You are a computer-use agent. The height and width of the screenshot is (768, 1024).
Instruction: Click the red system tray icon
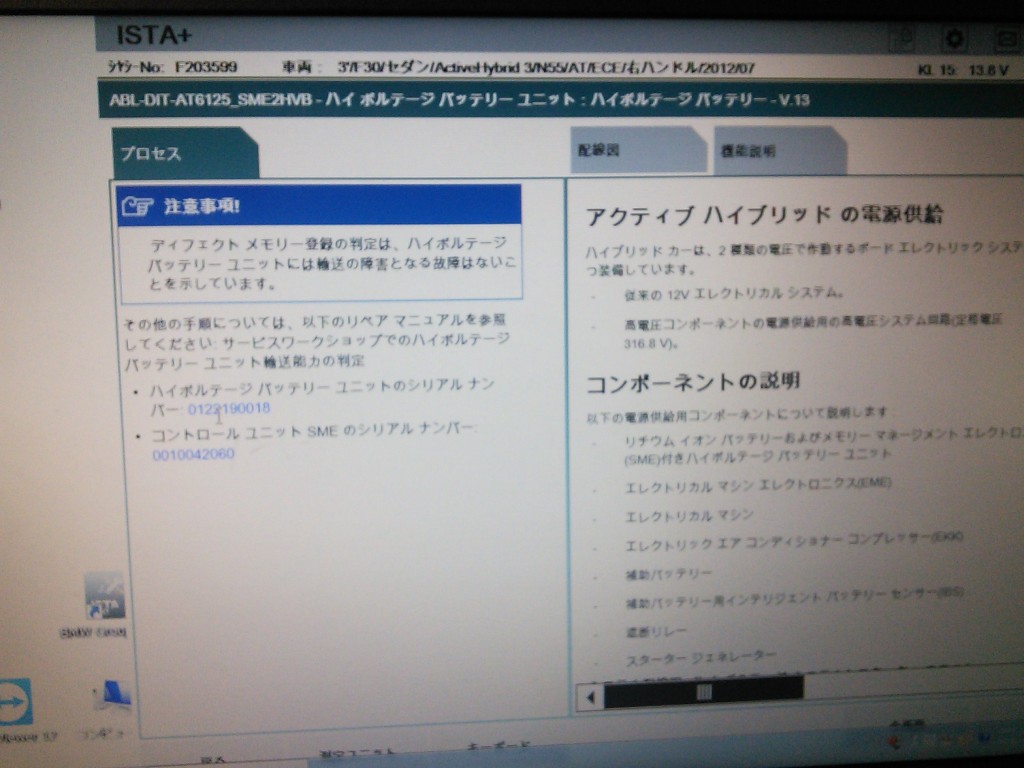click(x=896, y=741)
